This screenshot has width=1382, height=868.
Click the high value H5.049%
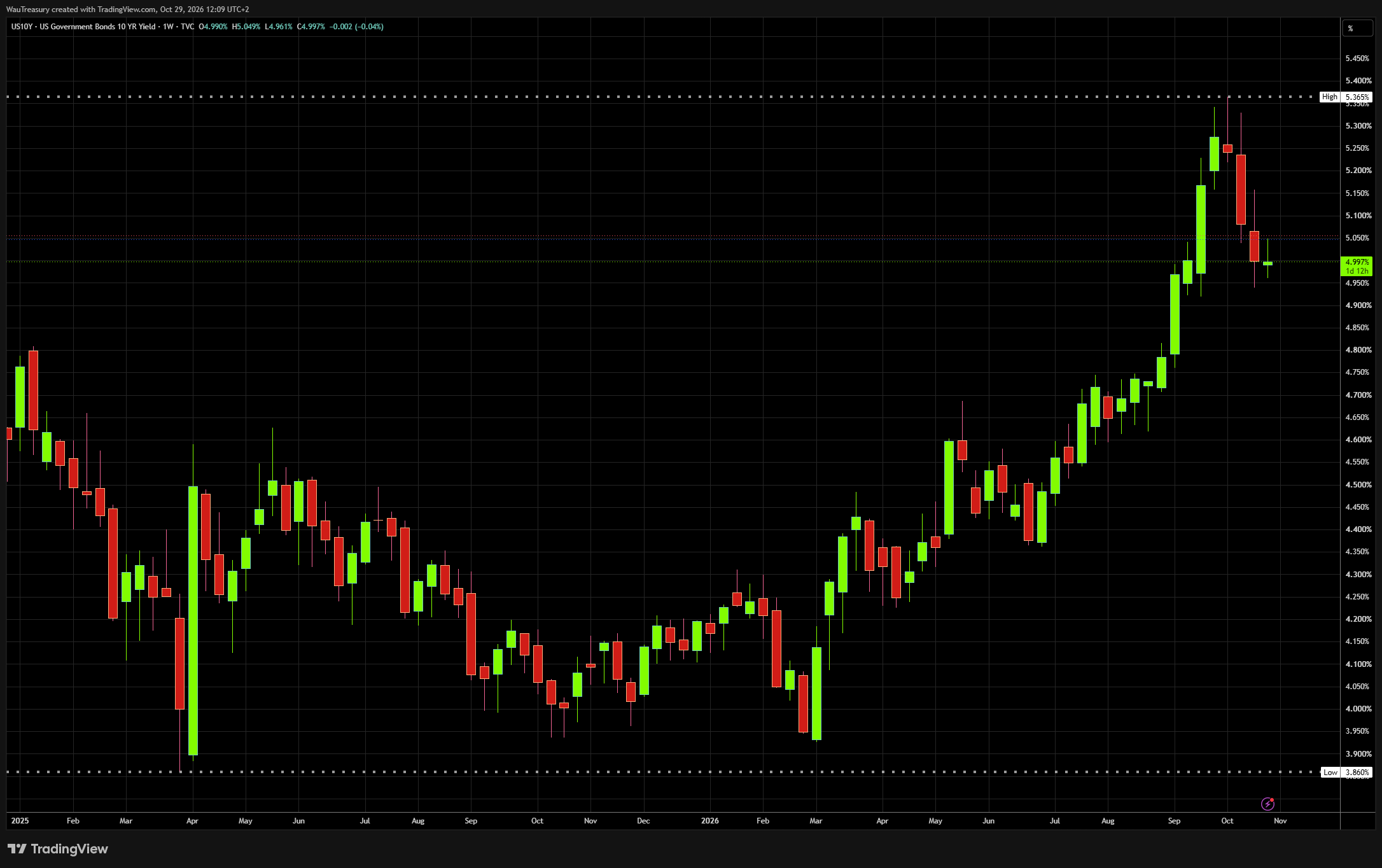coord(246,27)
